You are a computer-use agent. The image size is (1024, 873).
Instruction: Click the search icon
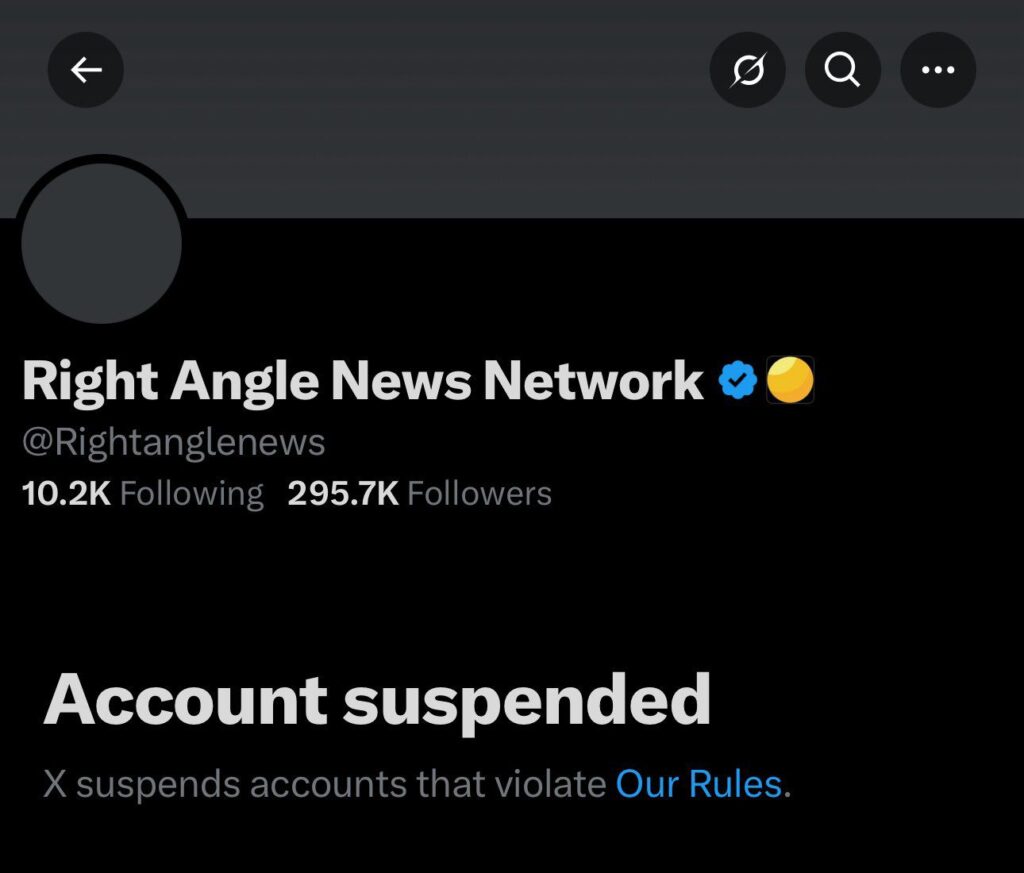click(843, 69)
